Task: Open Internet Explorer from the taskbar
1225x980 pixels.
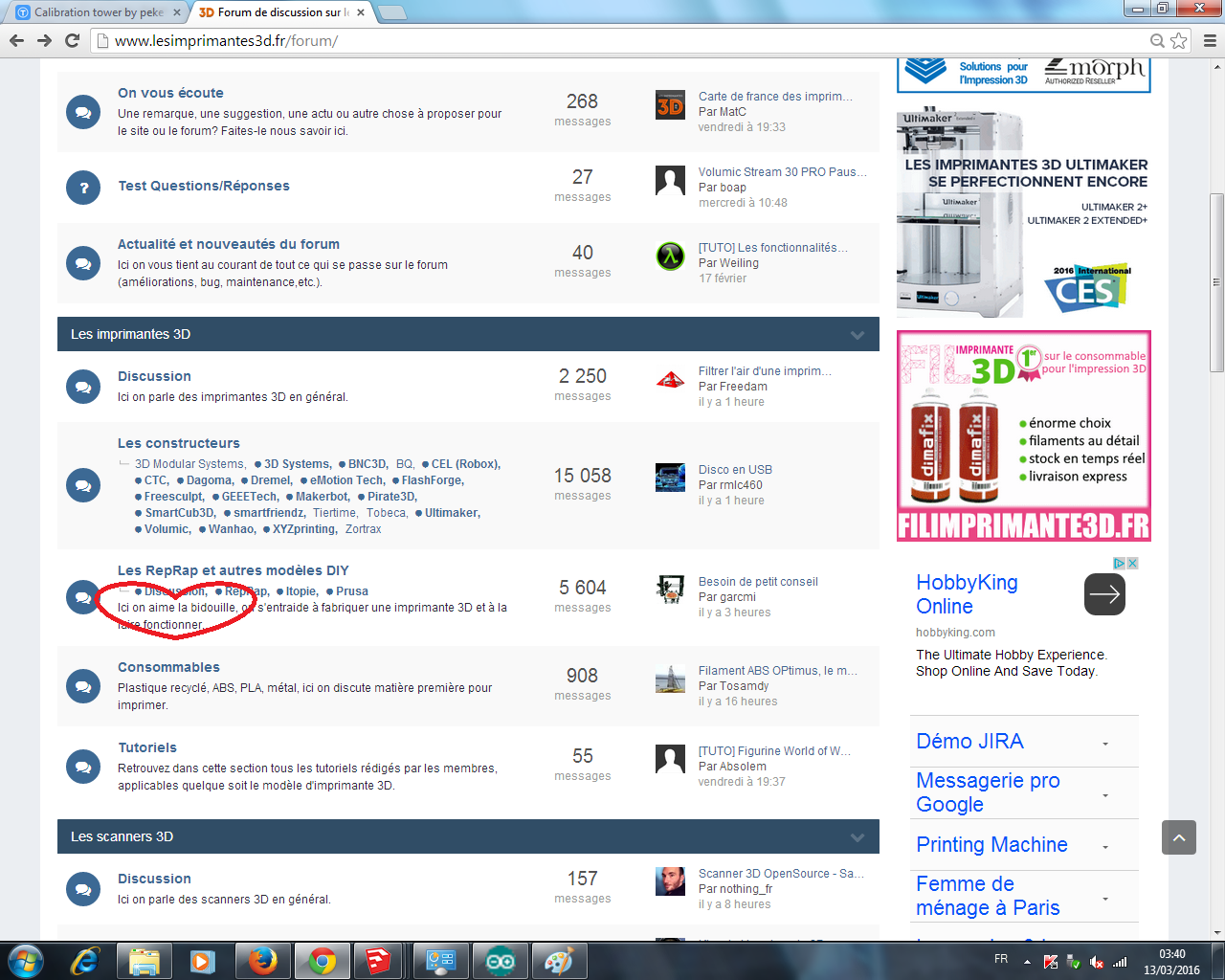Action: click(x=85, y=961)
